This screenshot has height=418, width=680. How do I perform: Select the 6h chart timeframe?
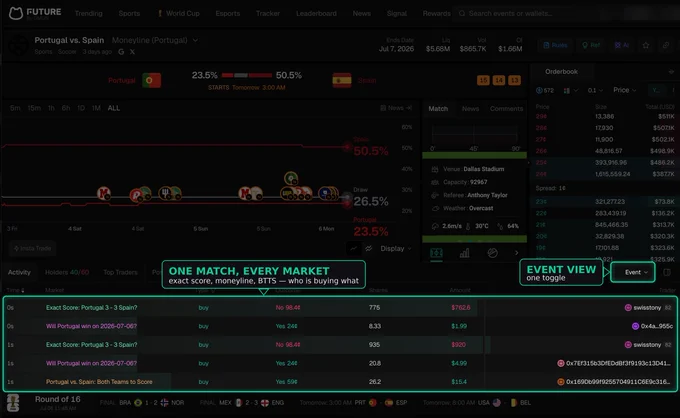(x=66, y=108)
